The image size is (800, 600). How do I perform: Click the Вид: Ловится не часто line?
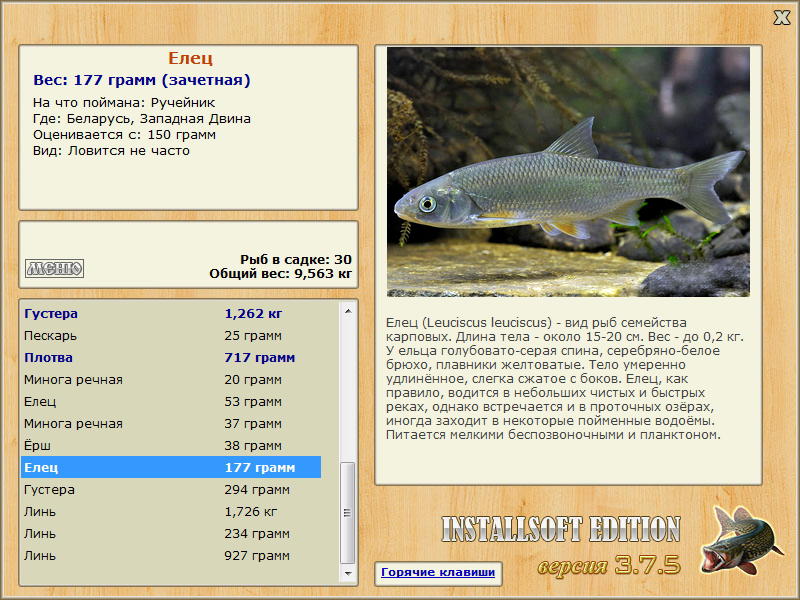pyautogui.click(x=111, y=151)
